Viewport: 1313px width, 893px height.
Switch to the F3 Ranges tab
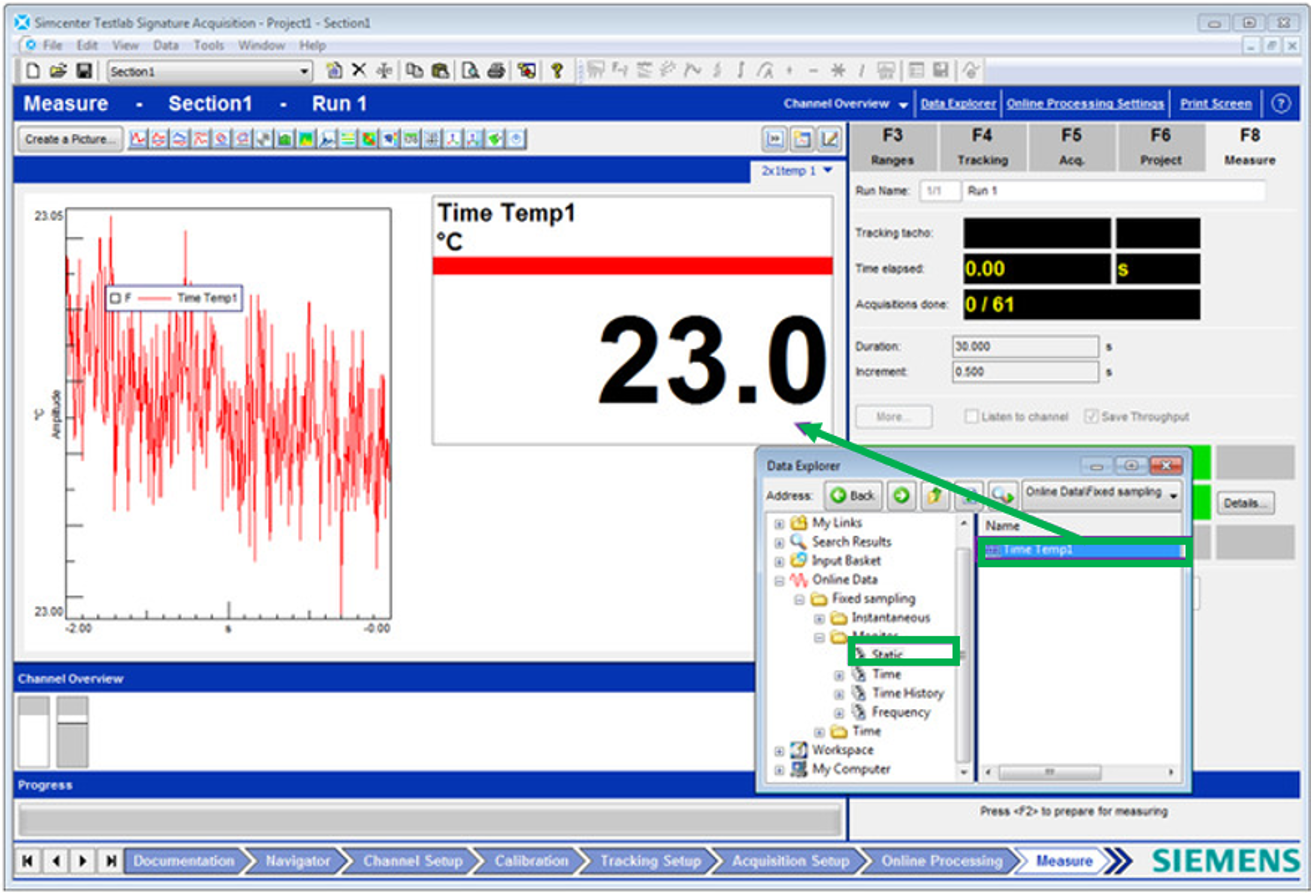(x=893, y=147)
